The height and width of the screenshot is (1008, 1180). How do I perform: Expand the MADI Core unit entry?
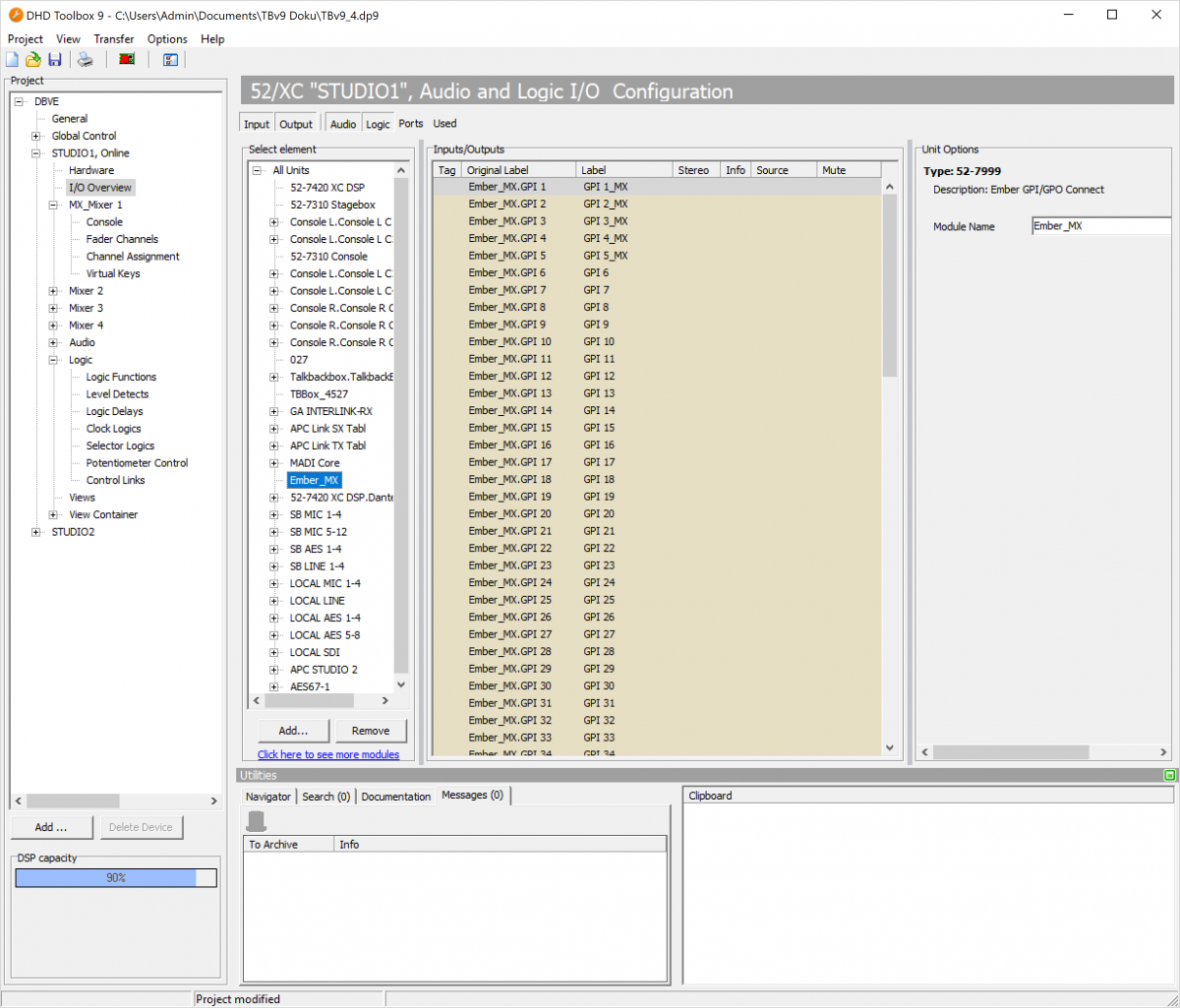[273, 462]
